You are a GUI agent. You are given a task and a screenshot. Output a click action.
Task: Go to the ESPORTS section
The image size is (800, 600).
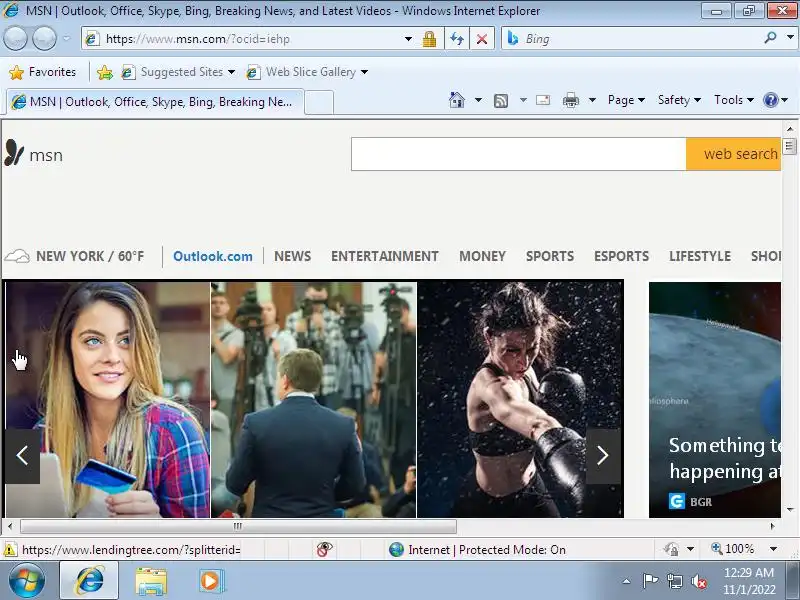621,256
